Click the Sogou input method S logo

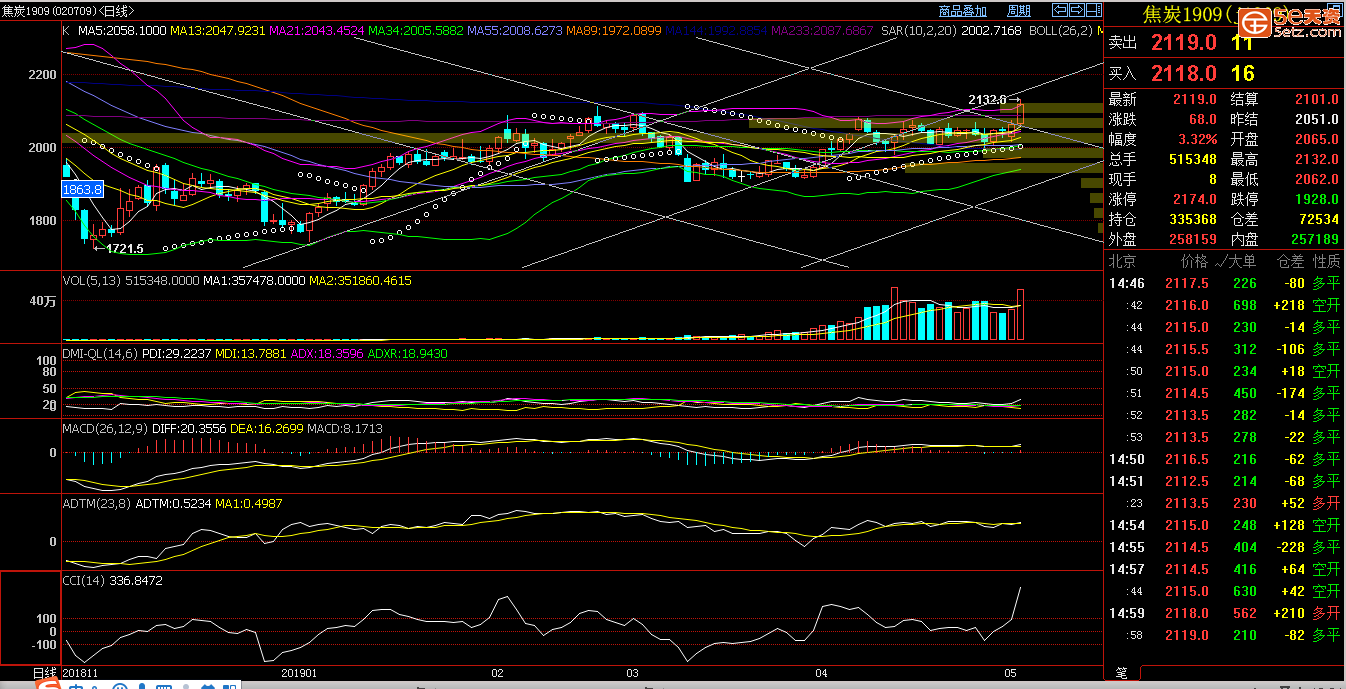(x=48, y=685)
